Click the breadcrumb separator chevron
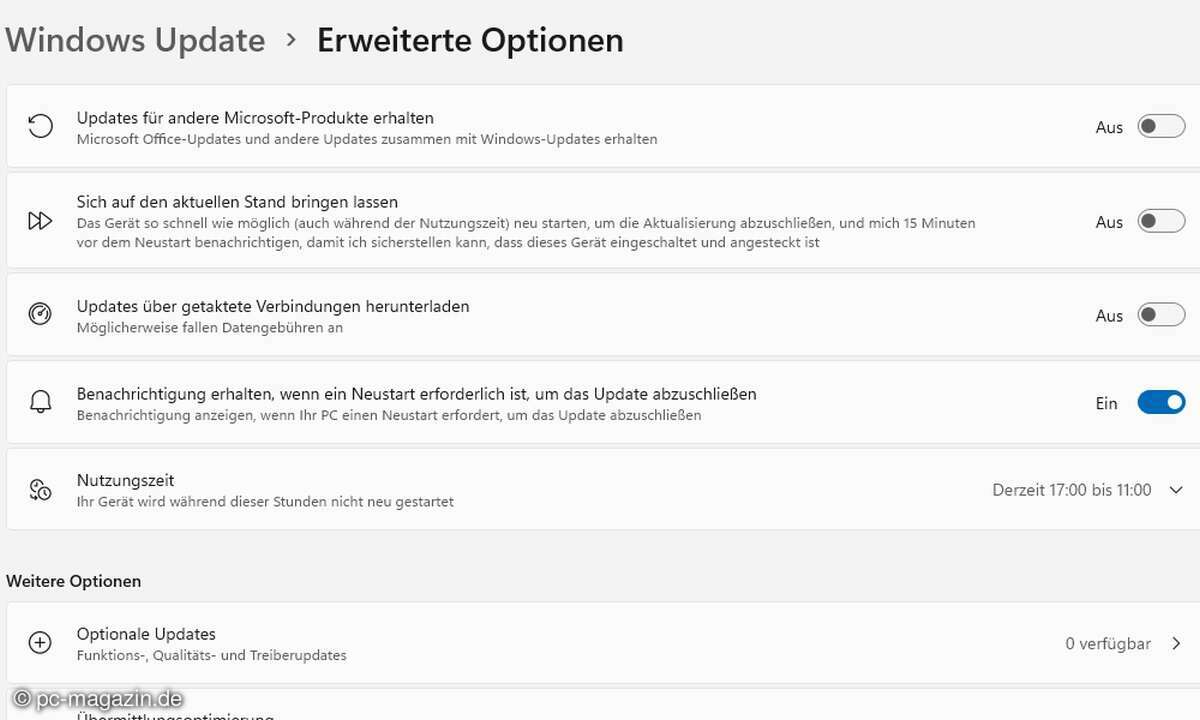Screen dimensions: 1200x720 coord(291,40)
